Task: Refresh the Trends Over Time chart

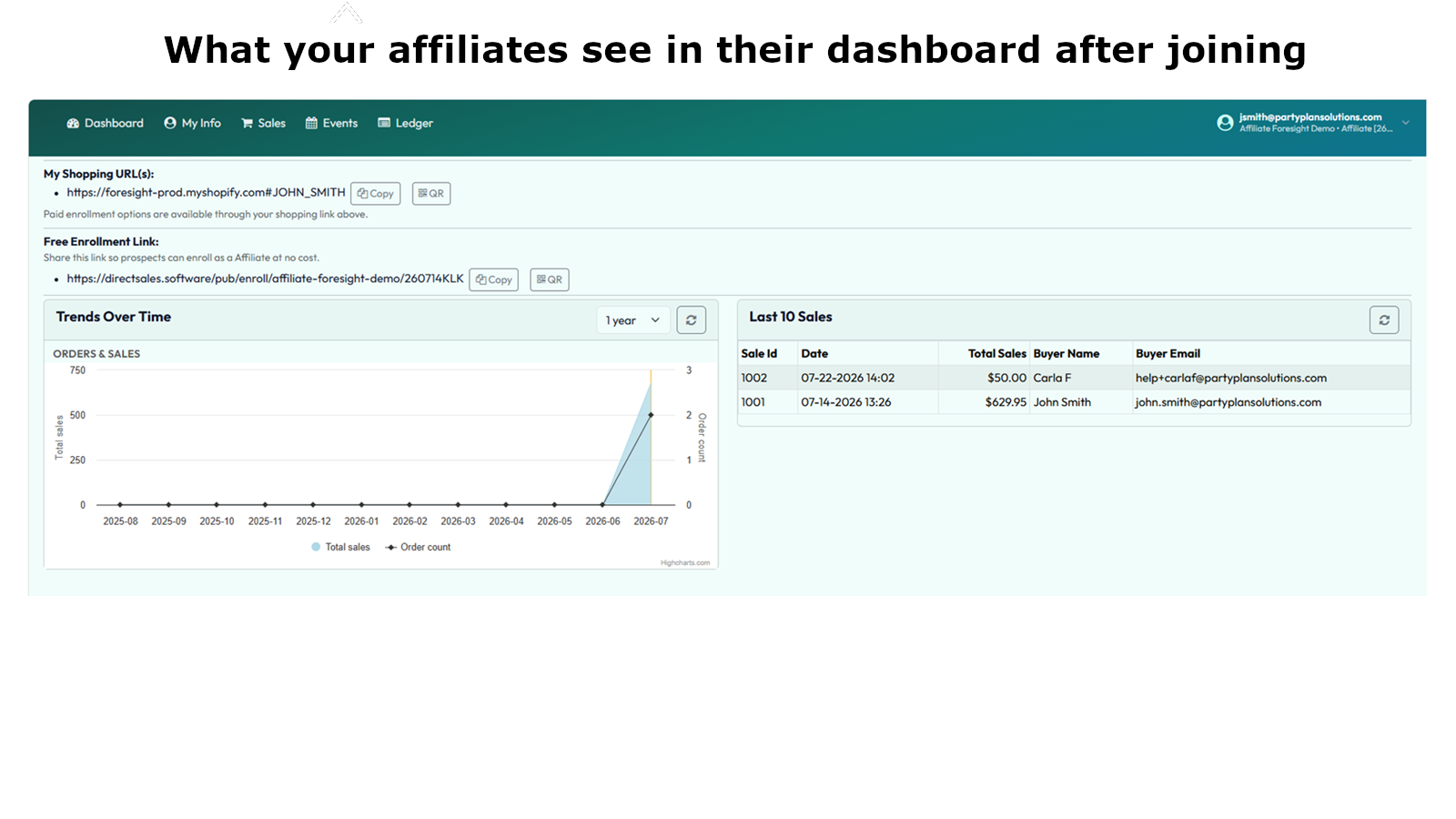Action: click(x=692, y=320)
